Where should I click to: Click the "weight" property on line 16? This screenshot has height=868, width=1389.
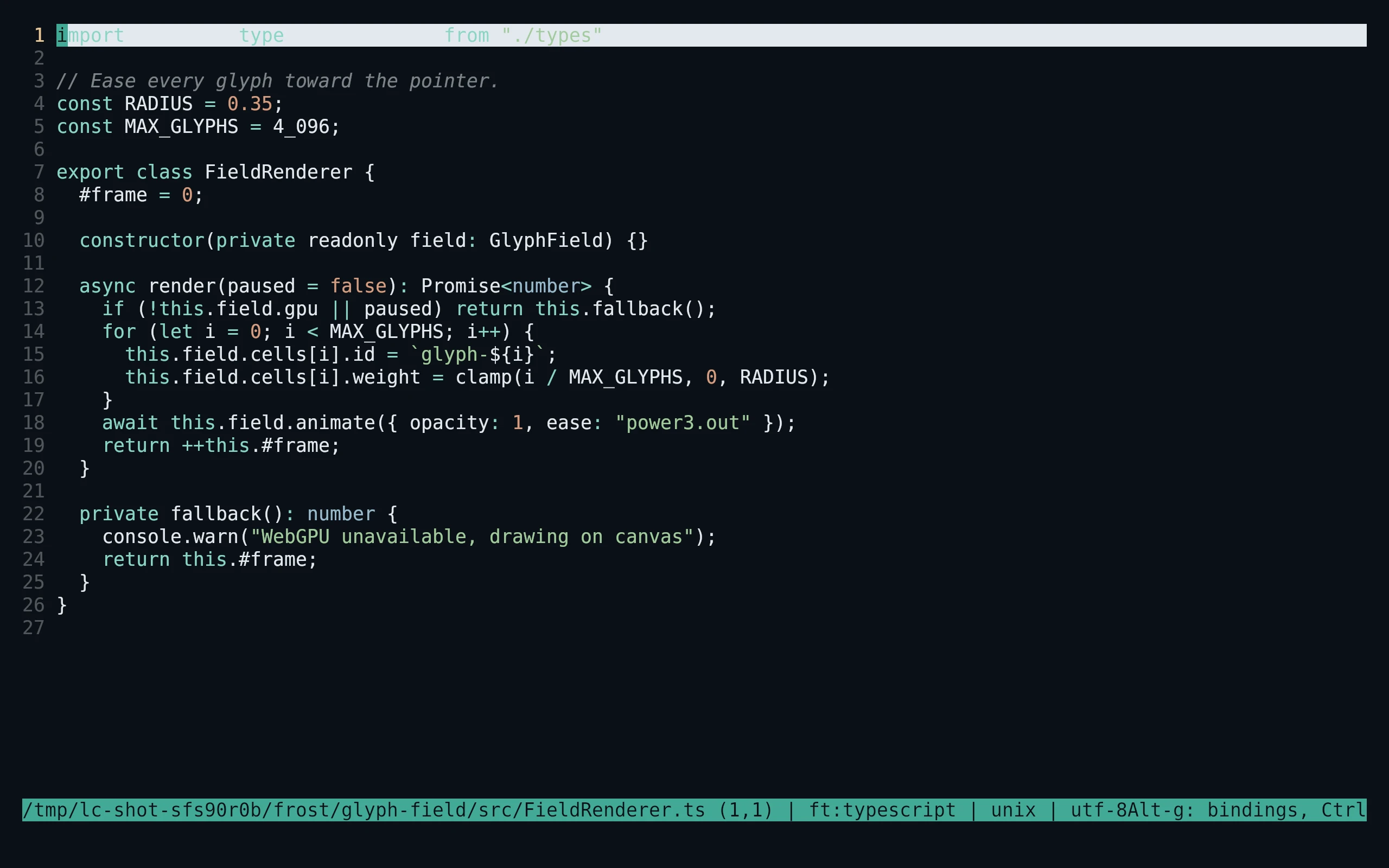386,377
